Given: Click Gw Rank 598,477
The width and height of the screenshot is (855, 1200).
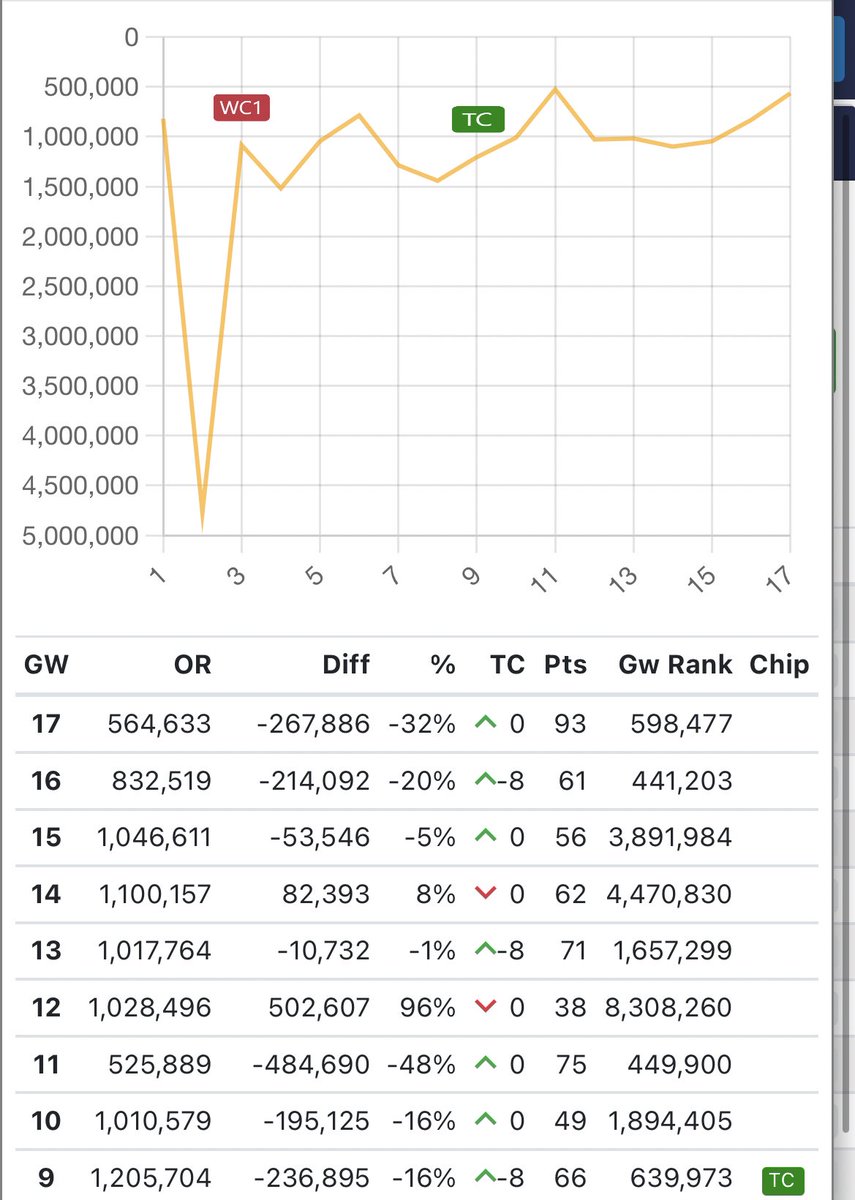Looking at the screenshot, I should click(681, 723).
